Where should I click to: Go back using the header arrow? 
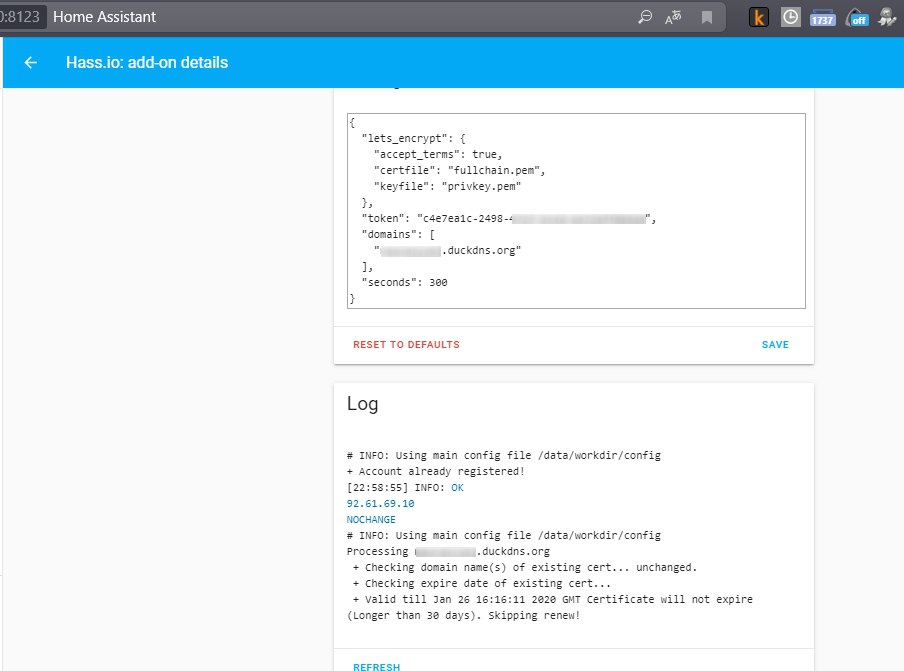tap(31, 62)
